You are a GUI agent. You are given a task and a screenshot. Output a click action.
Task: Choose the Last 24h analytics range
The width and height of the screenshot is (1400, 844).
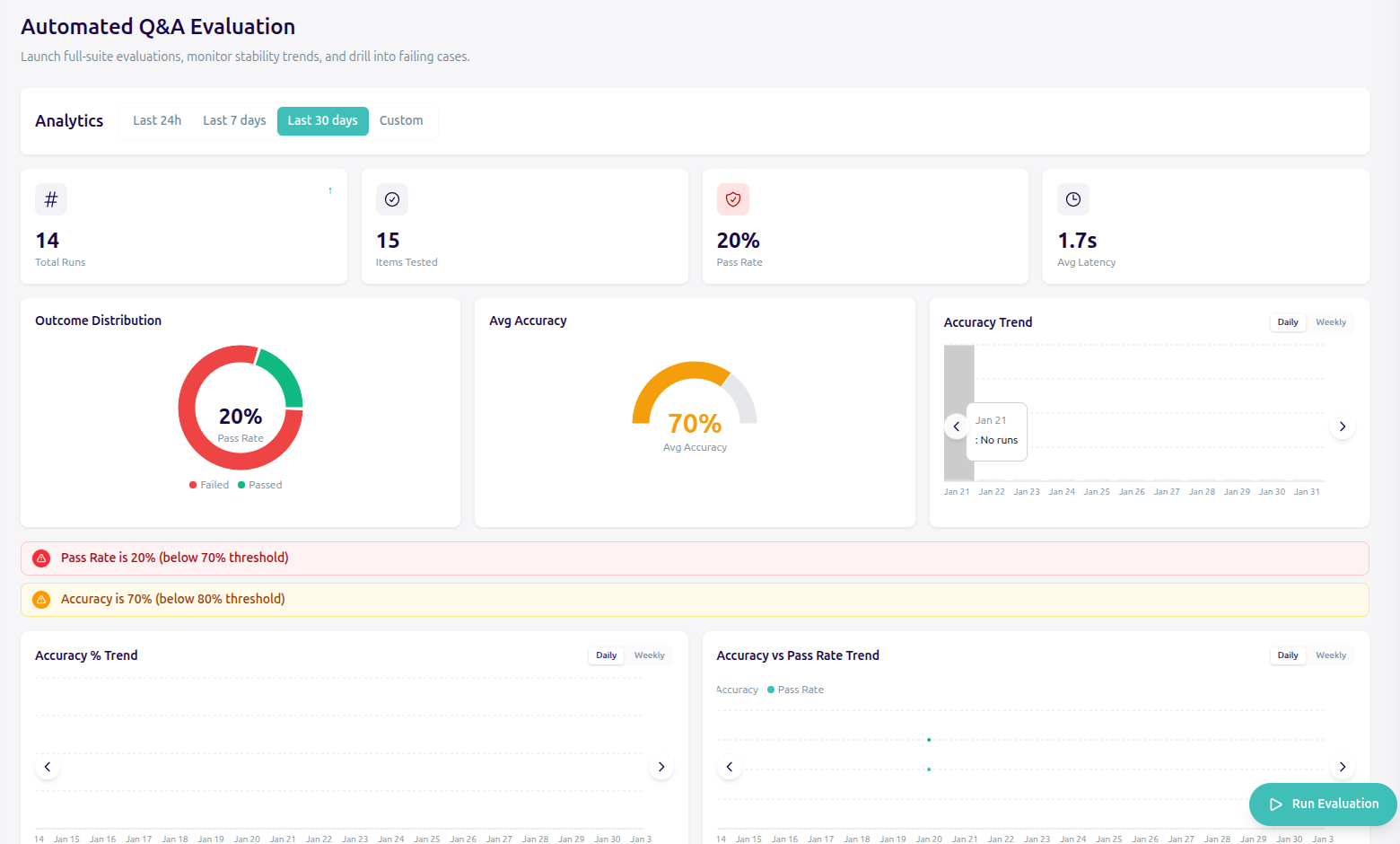pos(157,120)
